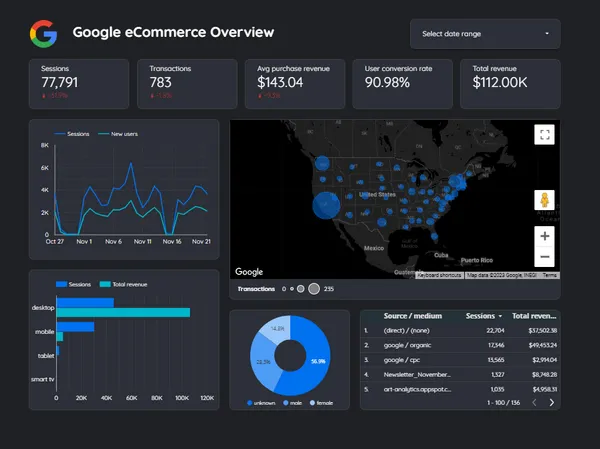Click the Source / medium column header
The height and width of the screenshot is (449, 600).
click(x=412, y=316)
